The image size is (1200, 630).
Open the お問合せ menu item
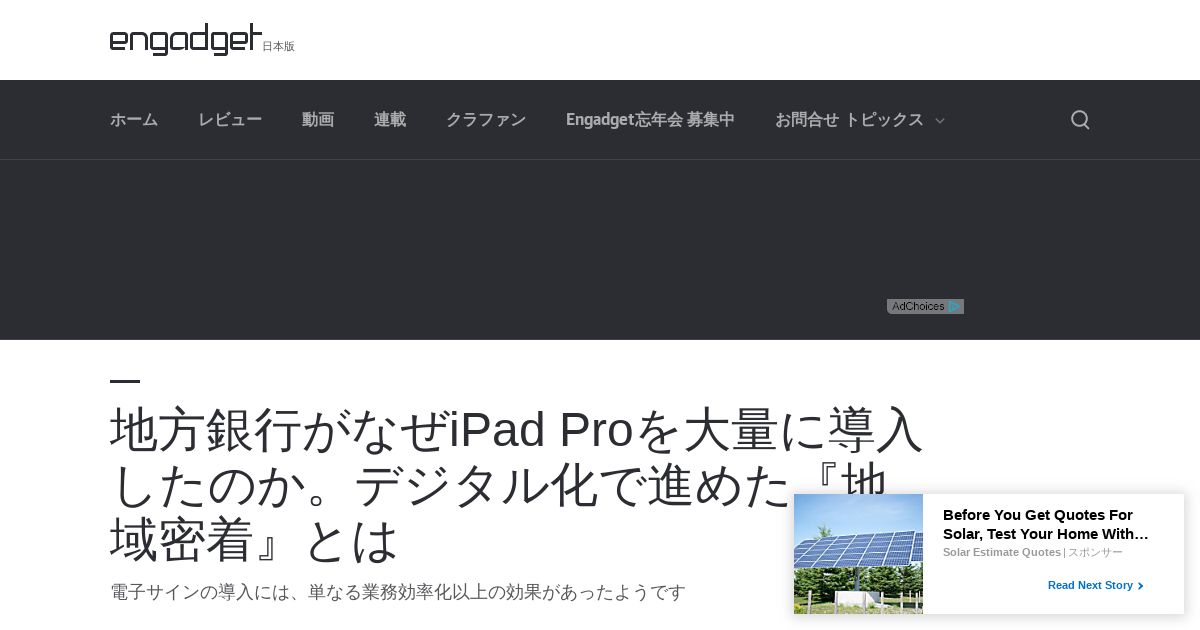pos(807,120)
